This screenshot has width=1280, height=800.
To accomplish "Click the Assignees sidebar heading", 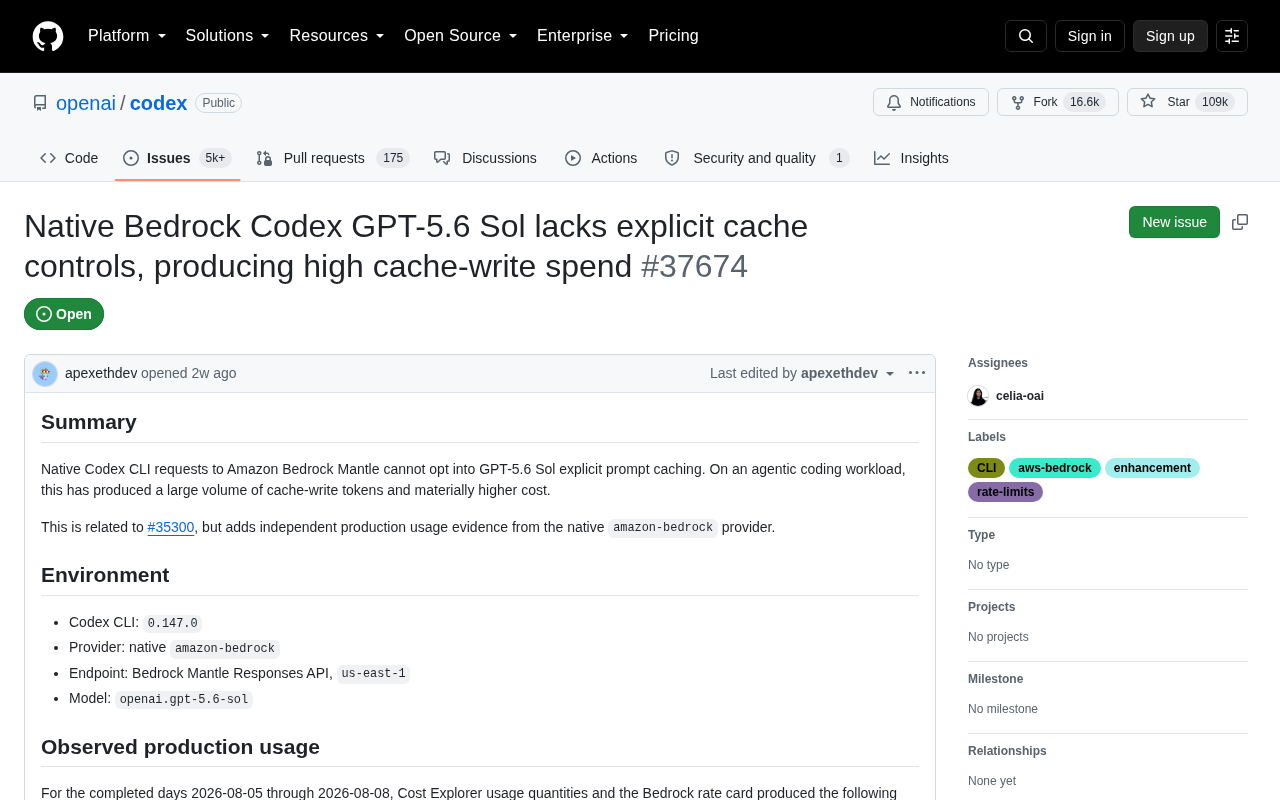I will tap(998, 363).
